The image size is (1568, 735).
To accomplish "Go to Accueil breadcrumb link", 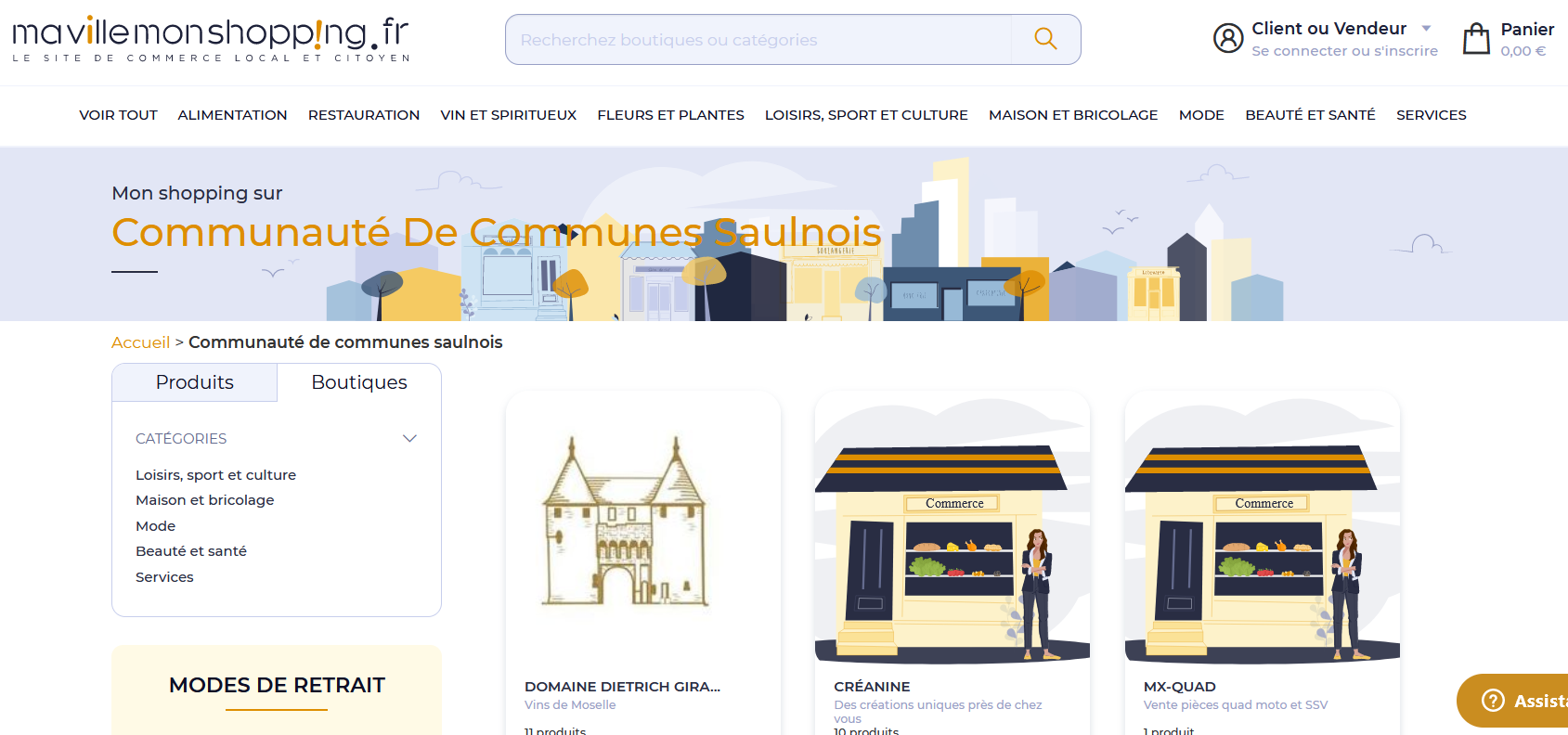I will tap(140, 342).
